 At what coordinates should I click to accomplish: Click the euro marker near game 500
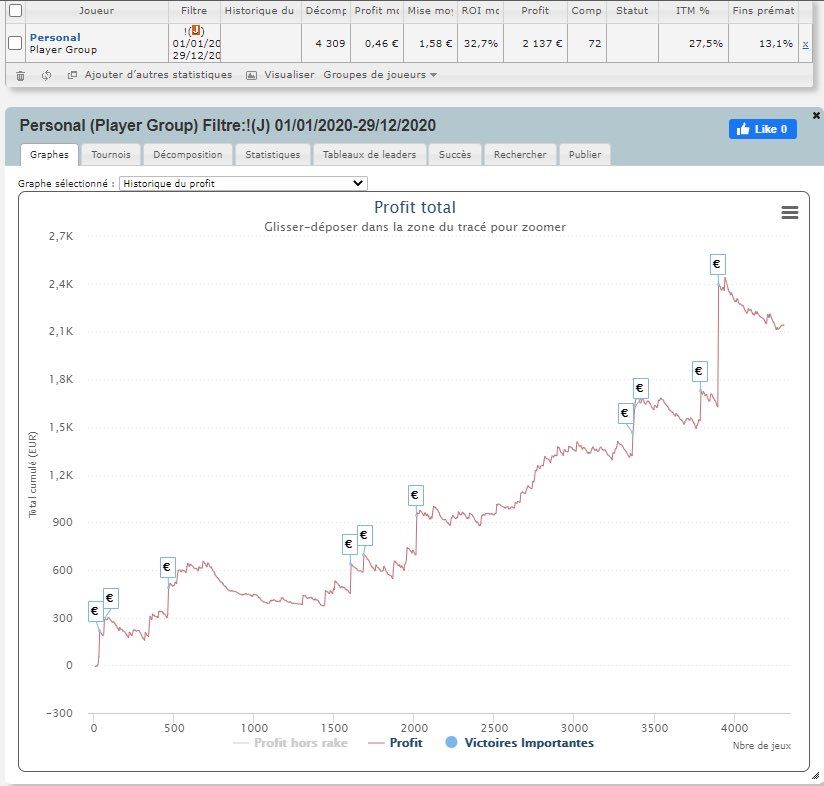[x=167, y=567]
